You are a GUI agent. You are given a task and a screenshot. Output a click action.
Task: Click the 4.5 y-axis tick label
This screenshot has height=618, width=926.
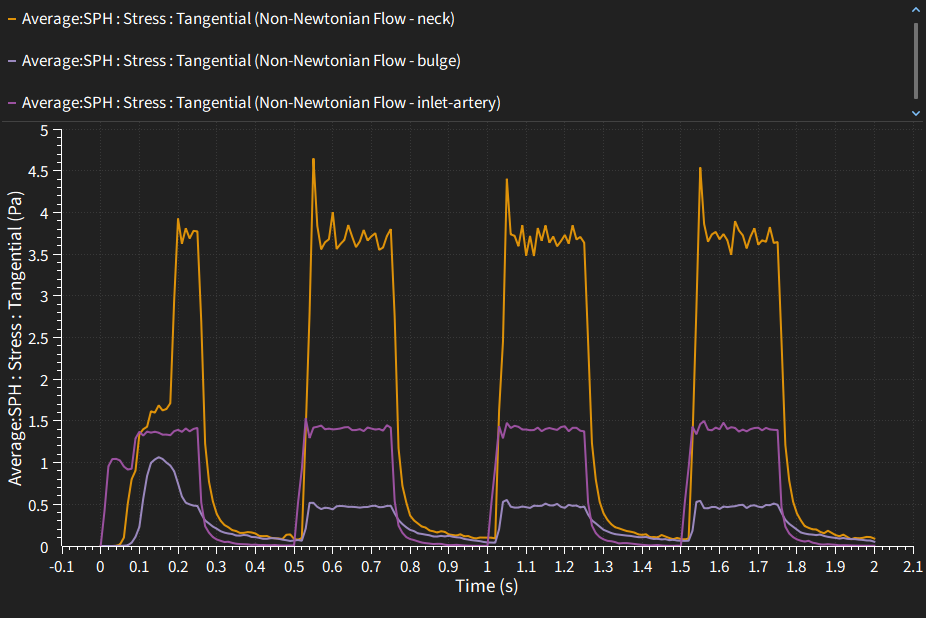click(38, 171)
